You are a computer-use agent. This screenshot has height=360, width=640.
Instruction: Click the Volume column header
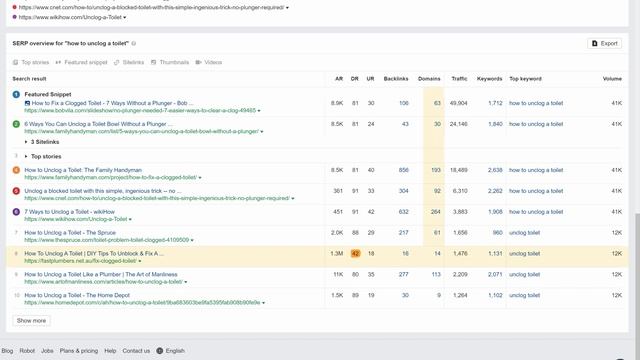coord(612,79)
